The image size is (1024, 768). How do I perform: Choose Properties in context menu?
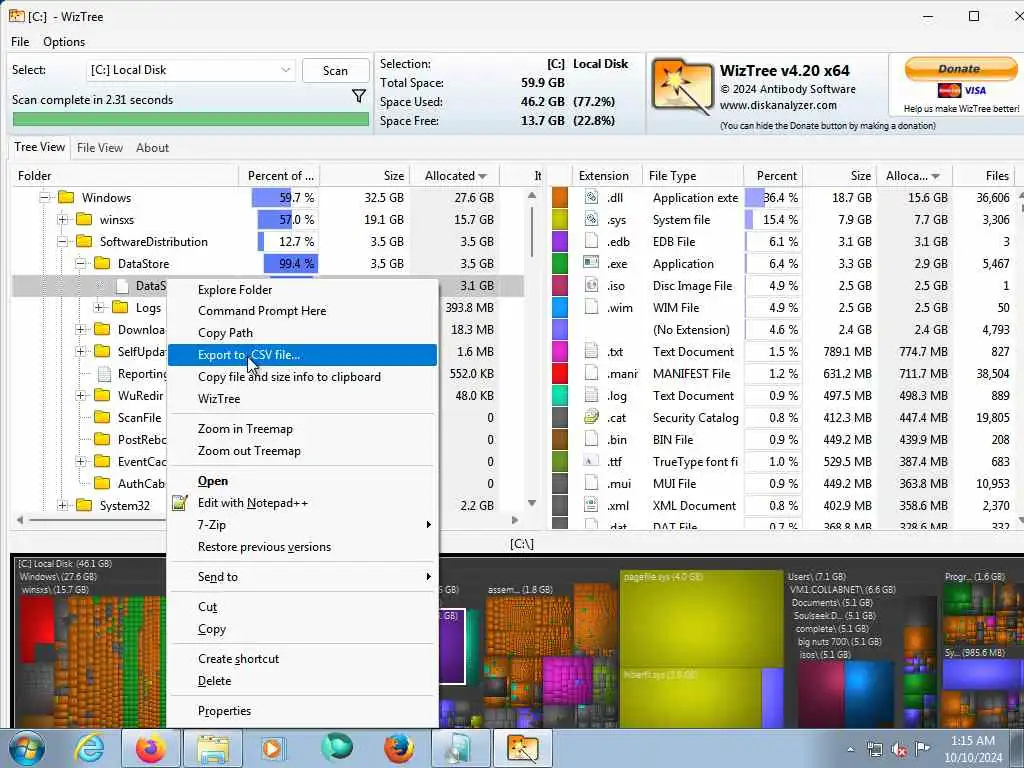302,711
